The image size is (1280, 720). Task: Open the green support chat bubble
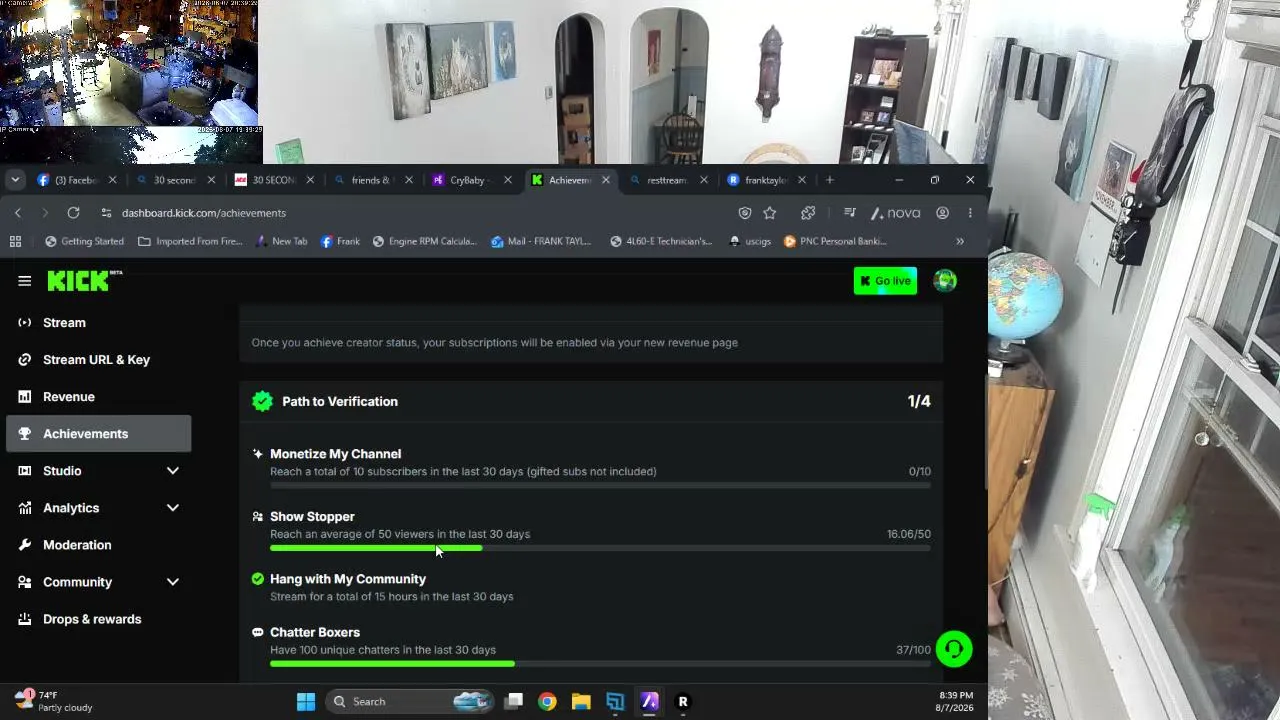click(954, 649)
